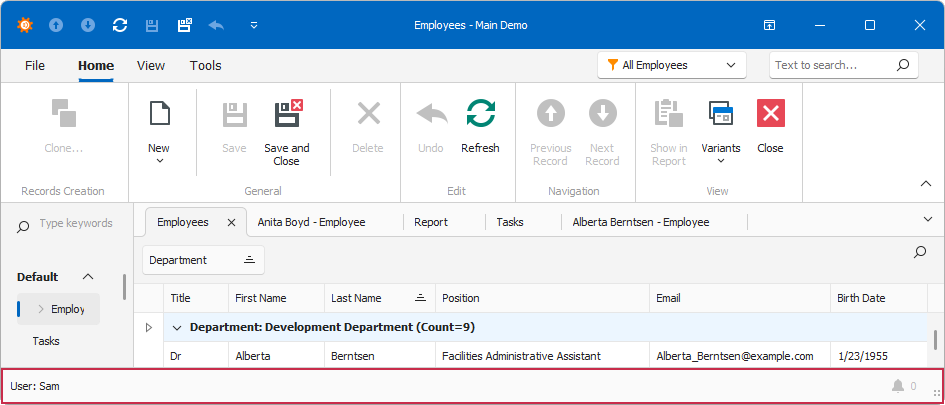Click the notification bell in status bar
The height and width of the screenshot is (405, 945).
898,386
